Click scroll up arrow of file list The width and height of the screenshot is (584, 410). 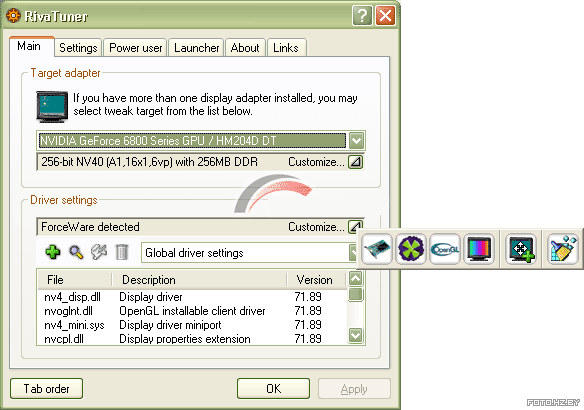coord(356,279)
